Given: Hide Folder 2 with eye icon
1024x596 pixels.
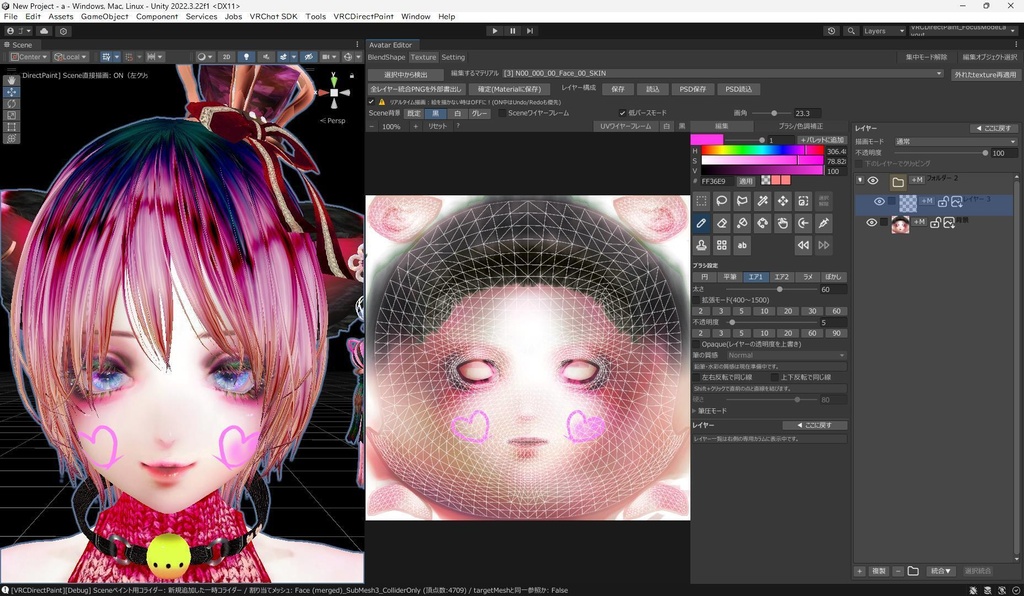Looking at the screenshot, I should point(872,181).
